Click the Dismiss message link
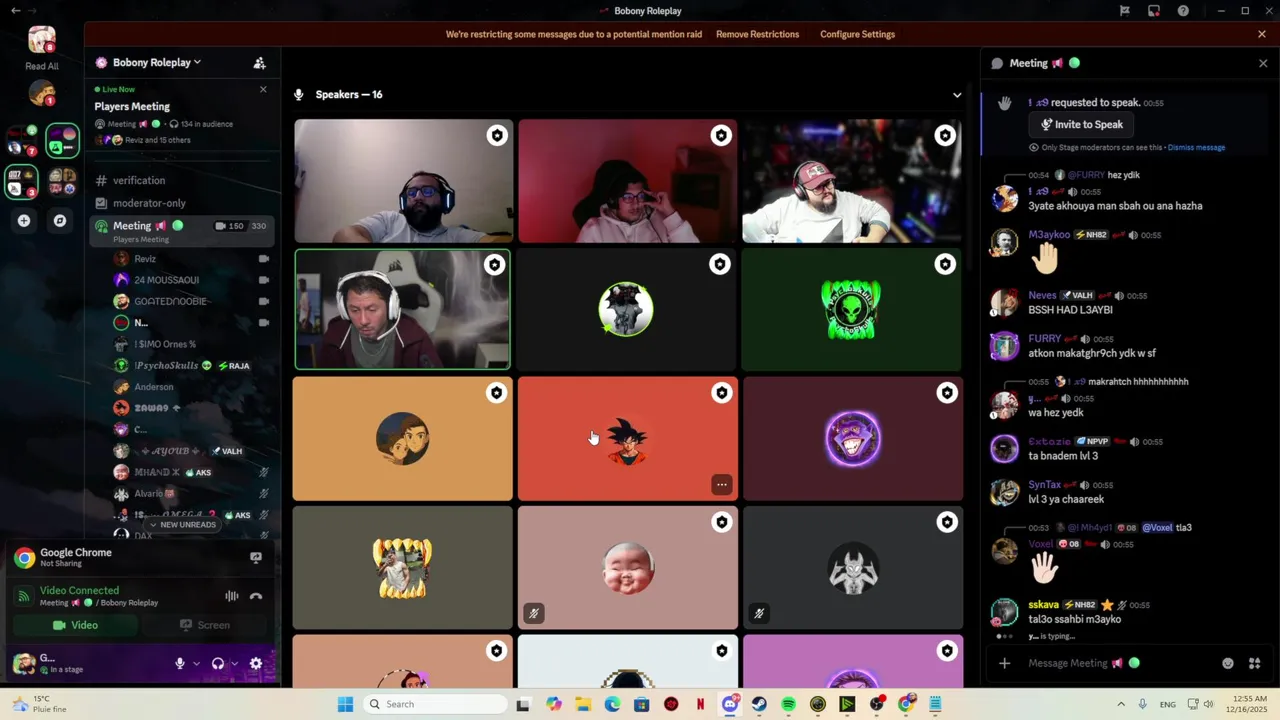Viewport: 1280px width, 720px height. point(1196,147)
